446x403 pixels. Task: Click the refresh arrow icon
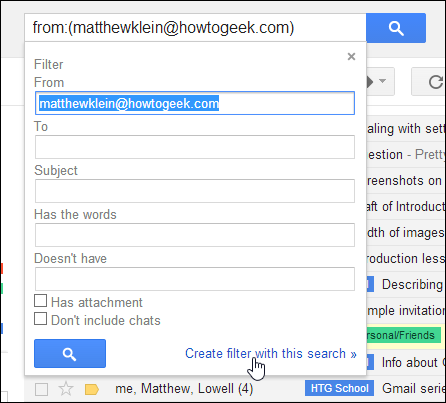pyautogui.click(x=435, y=82)
